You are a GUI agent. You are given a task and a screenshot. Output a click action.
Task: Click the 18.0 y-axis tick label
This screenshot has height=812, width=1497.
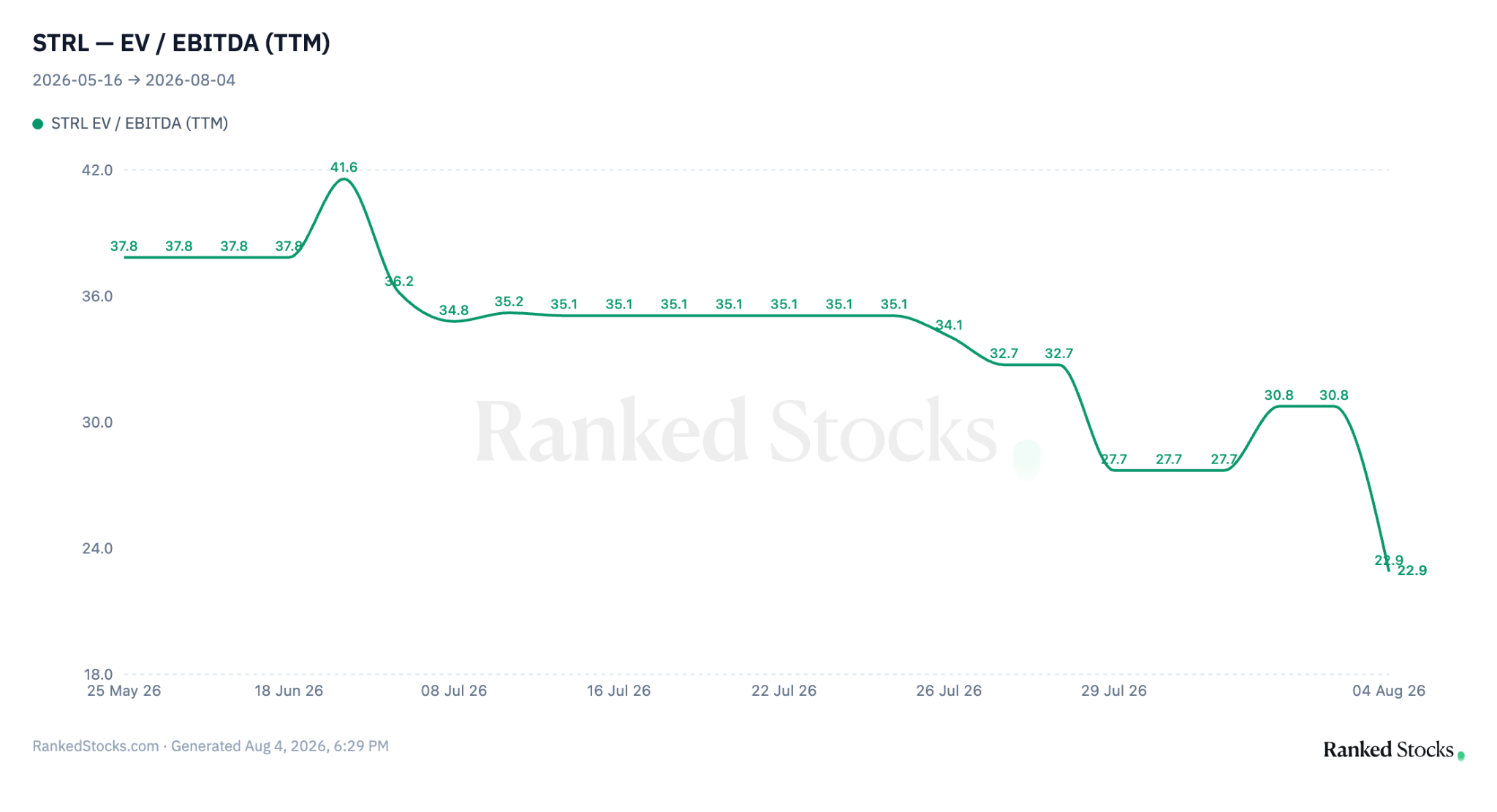[x=97, y=675]
